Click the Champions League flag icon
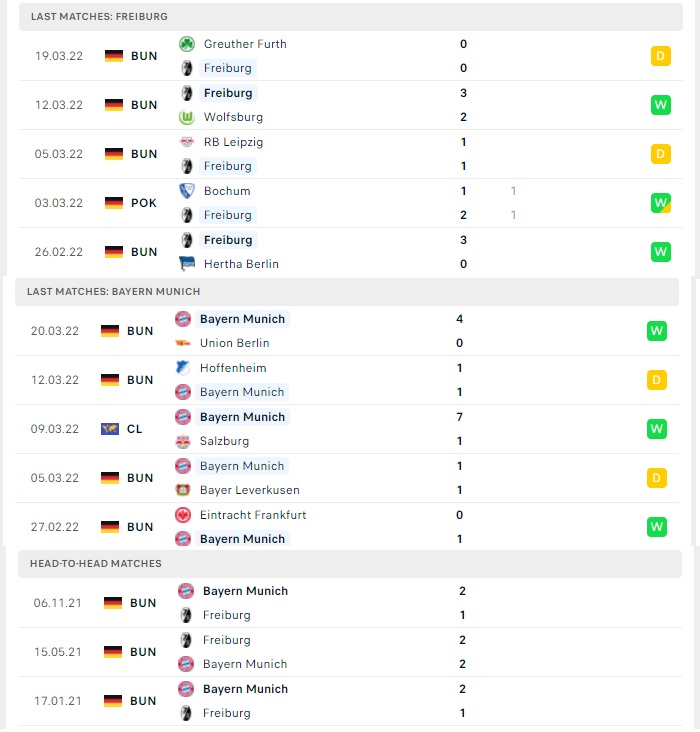 tap(110, 429)
